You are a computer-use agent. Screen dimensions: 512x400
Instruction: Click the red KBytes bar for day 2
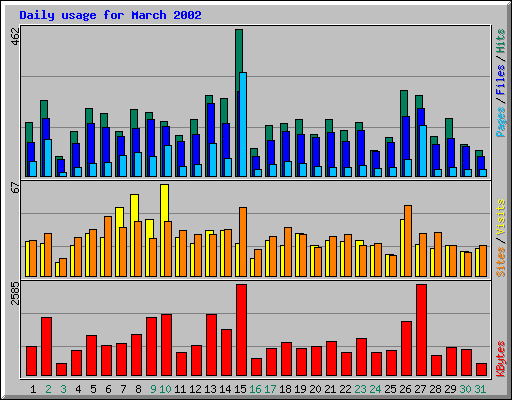click(x=46, y=347)
